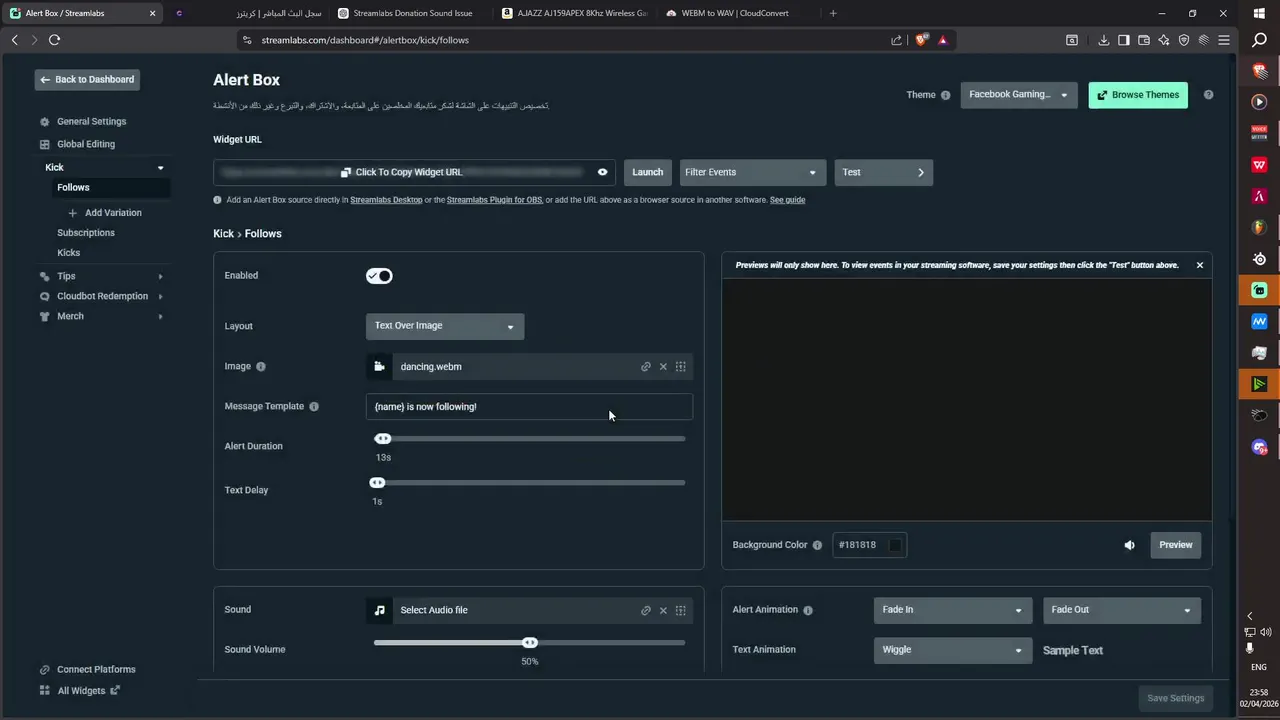Image resolution: width=1280 pixels, height=720 pixels.
Task: Expand the Tips section
Action: (160, 276)
